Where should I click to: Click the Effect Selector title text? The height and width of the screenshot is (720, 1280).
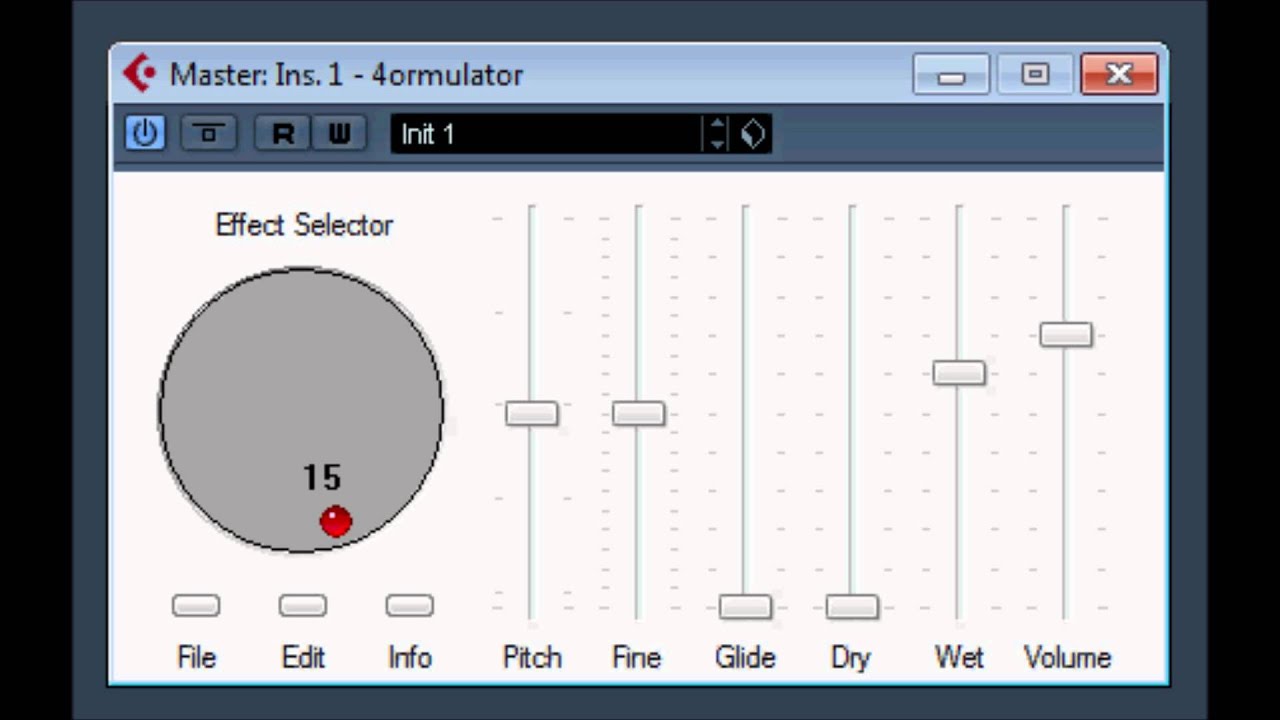[x=304, y=225]
